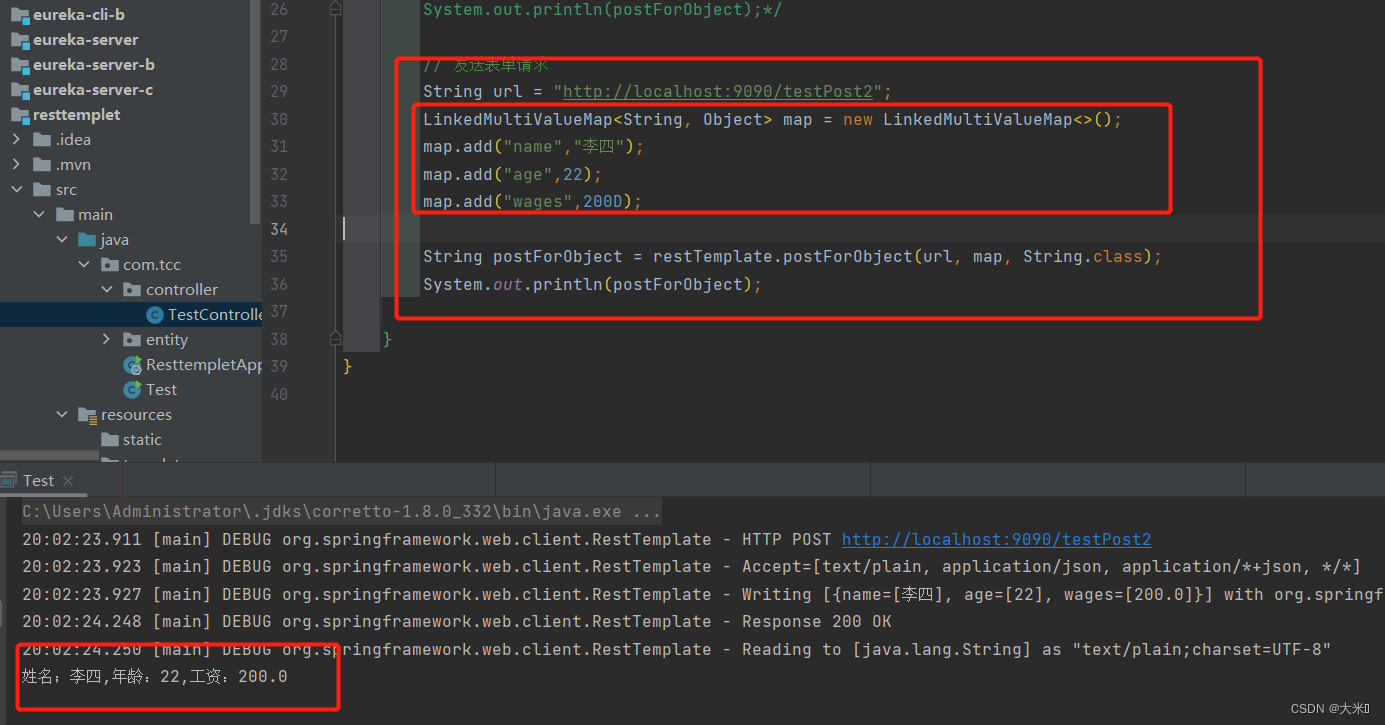Select the TestController file in tree
This screenshot has width=1385, height=725.
point(131,315)
